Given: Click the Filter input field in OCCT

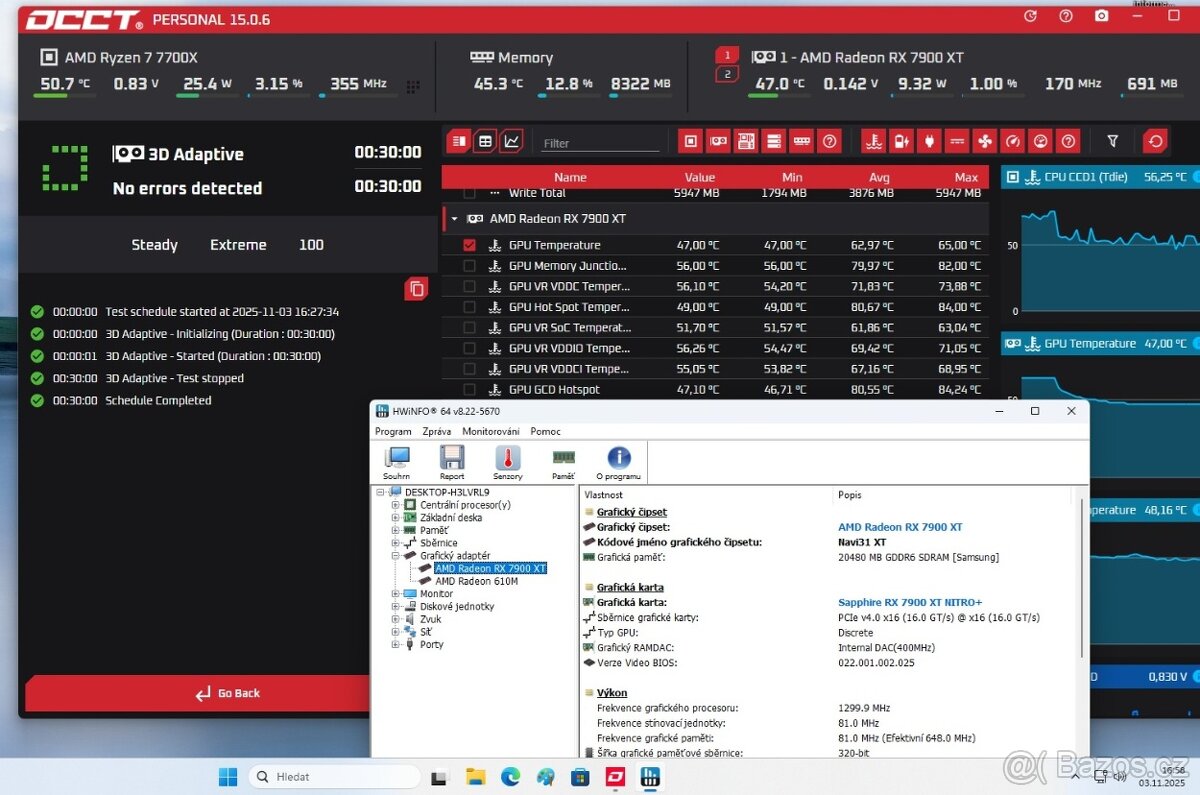Looking at the screenshot, I should (x=600, y=141).
